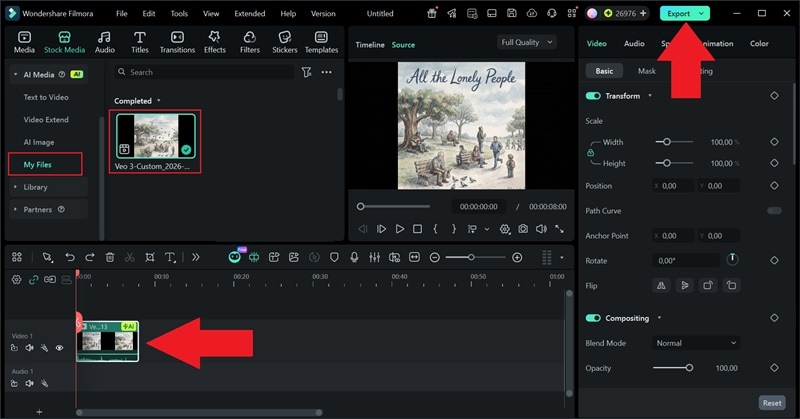Click the preview fullscreen icon
The height and width of the screenshot is (419, 800).
click(x=560, y=229)
